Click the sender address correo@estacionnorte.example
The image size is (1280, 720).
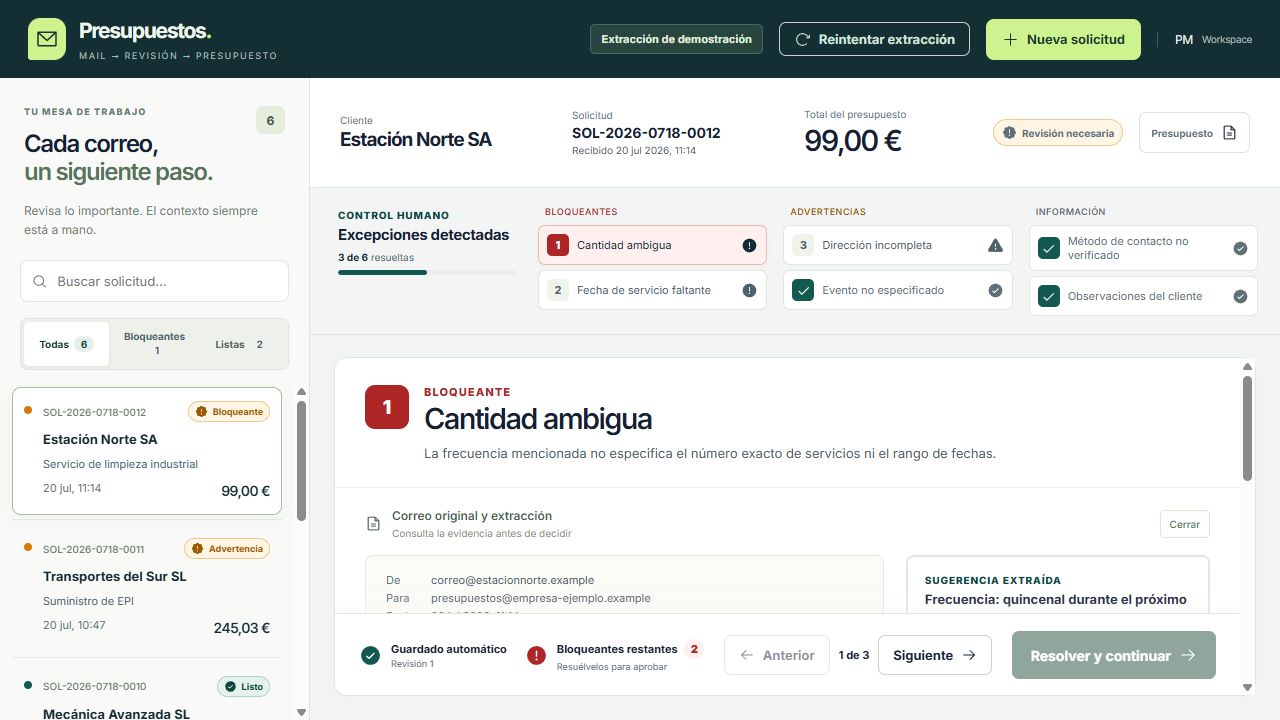coord(512,580)
